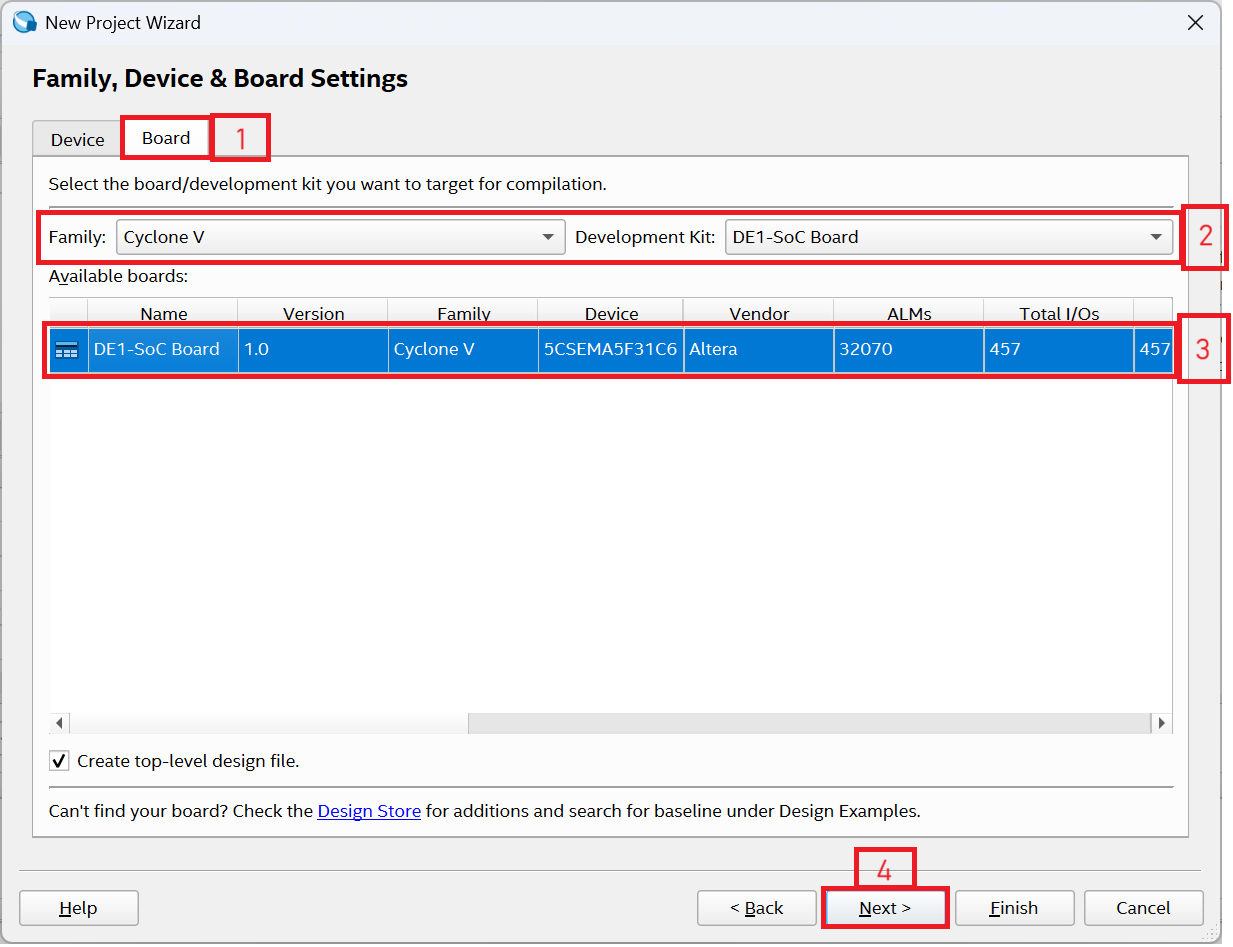1233x947 pixels.
Task: Click the Quartus icon in the title bar
Action: [24, 22]
